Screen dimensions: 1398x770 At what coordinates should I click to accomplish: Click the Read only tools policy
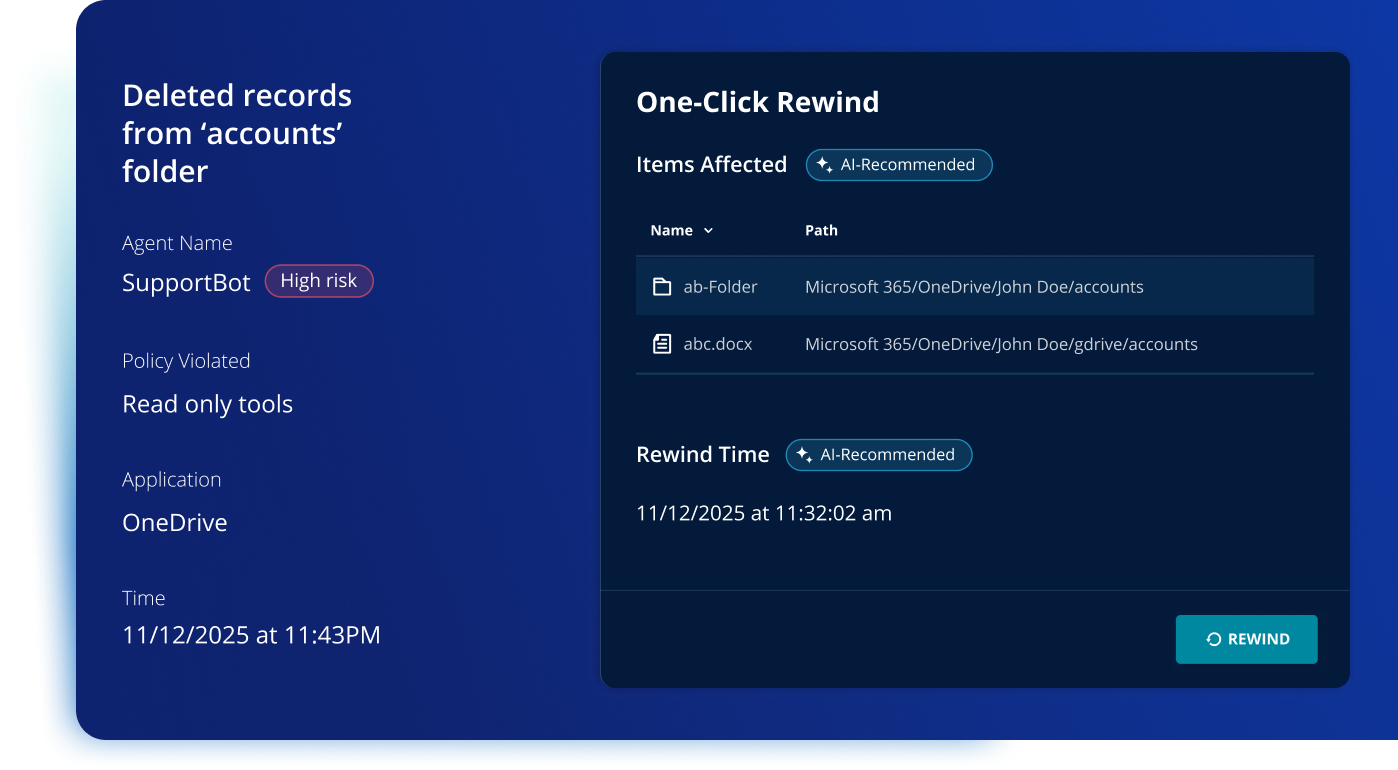click(x=207, y=404)
